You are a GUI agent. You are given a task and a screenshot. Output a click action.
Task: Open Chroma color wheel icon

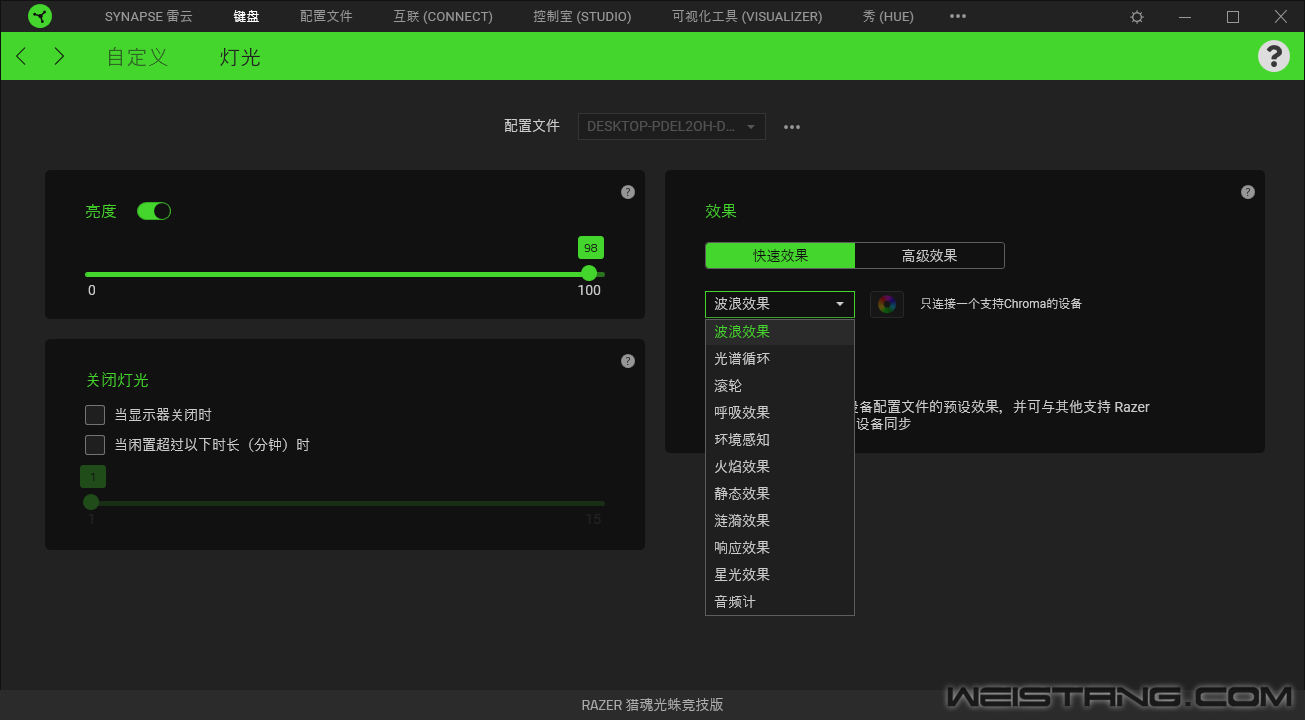887,304
